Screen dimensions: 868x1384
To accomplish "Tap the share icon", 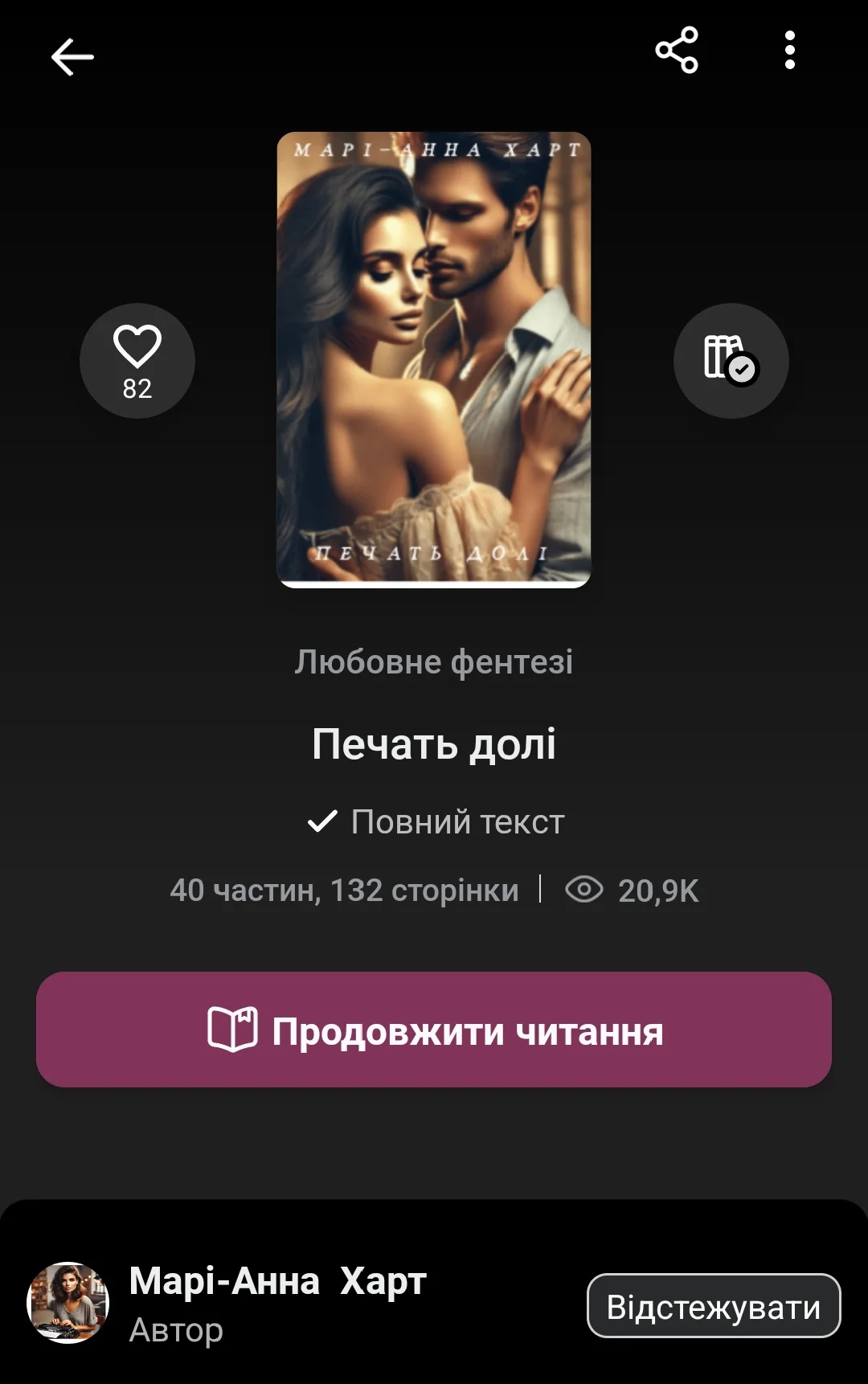I will (x=677, y=50).
